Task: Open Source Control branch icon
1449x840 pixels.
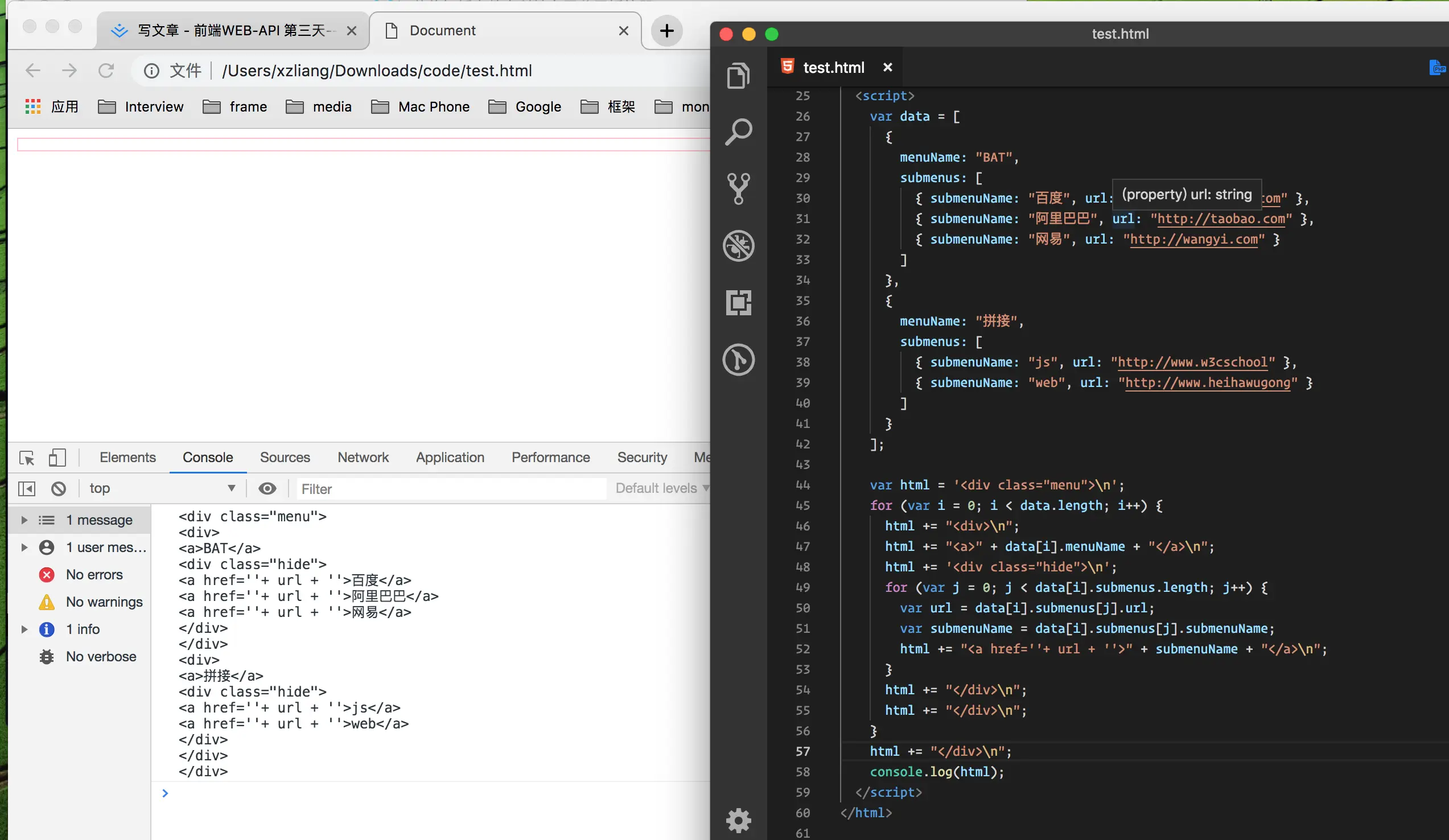Action: (x=738, y=188)
